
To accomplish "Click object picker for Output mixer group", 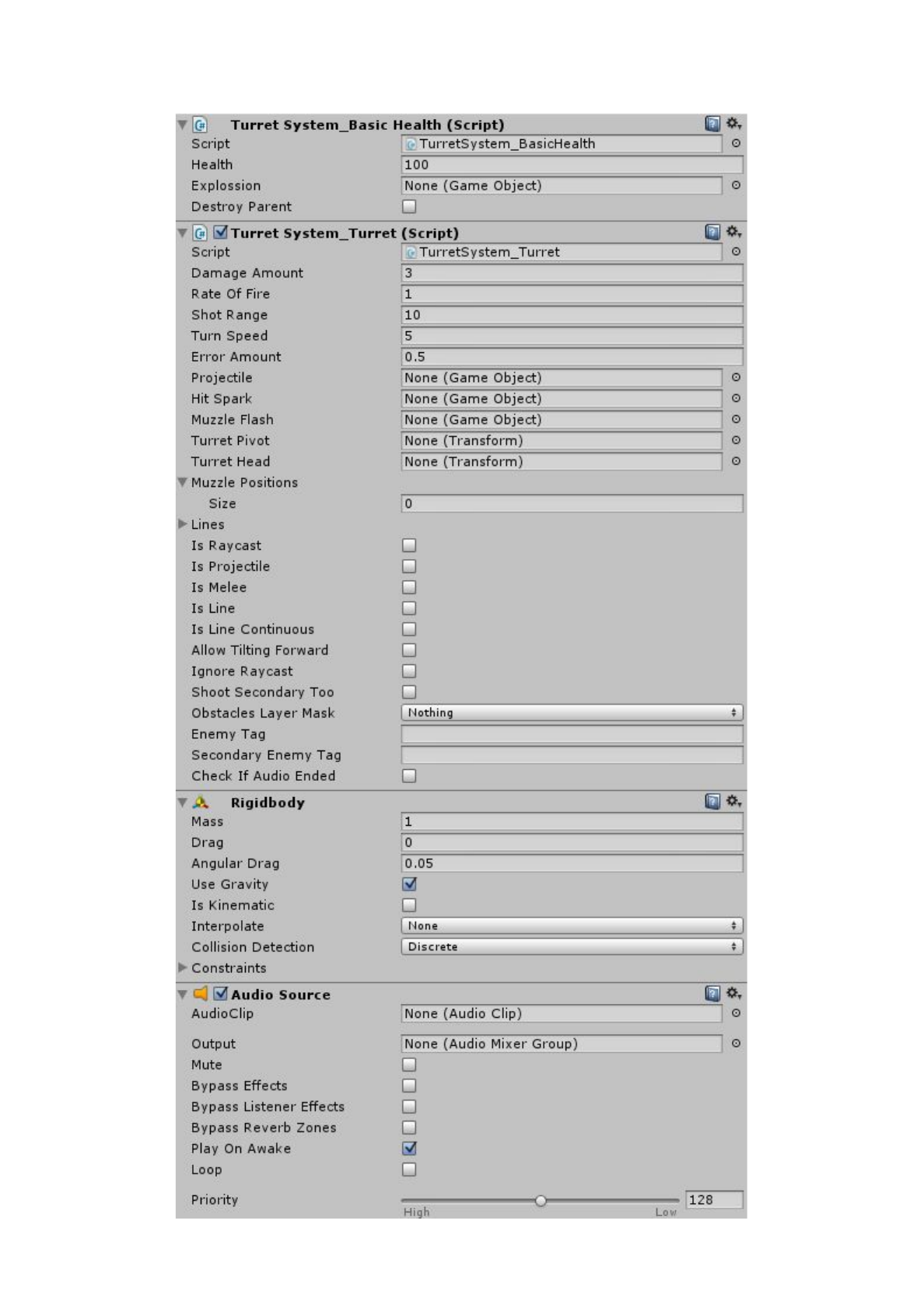I will coord(736,1044).
